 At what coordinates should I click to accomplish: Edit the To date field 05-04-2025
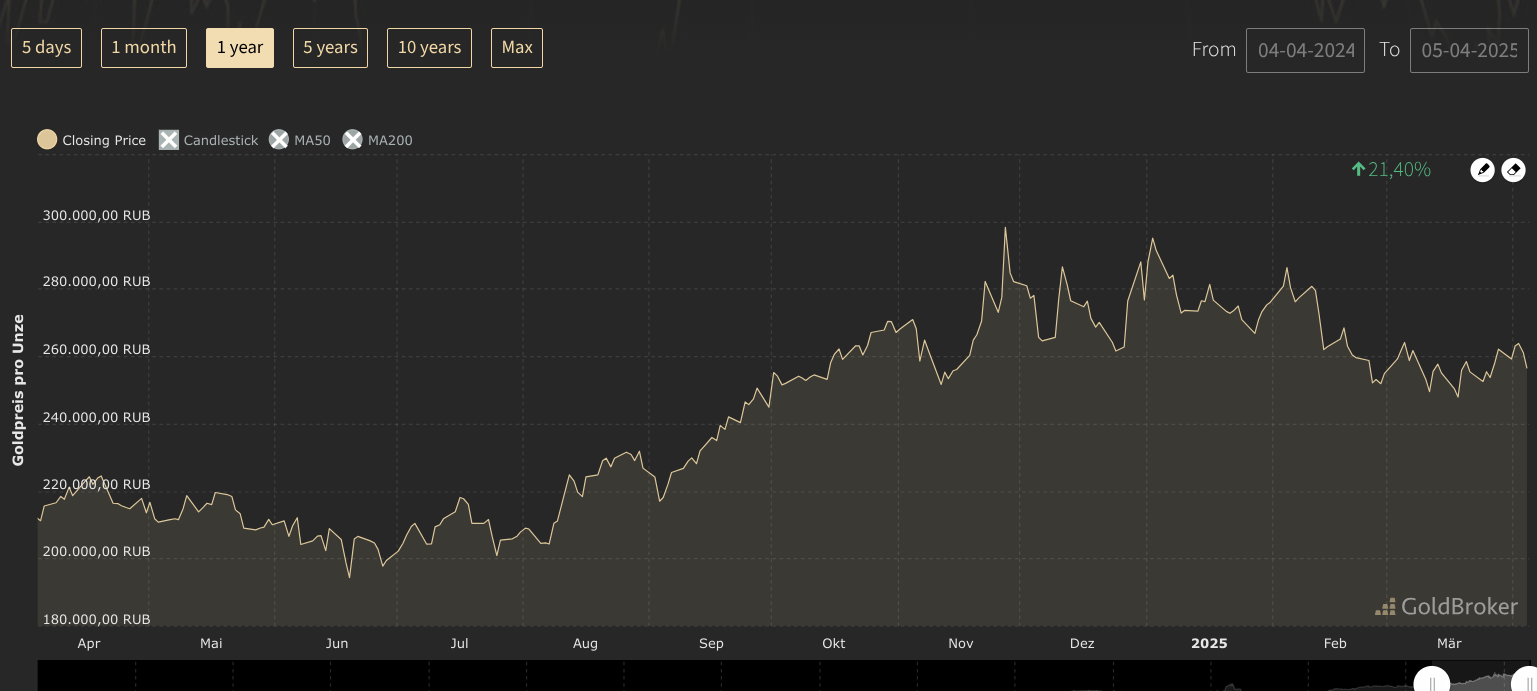click(1469, 50)
